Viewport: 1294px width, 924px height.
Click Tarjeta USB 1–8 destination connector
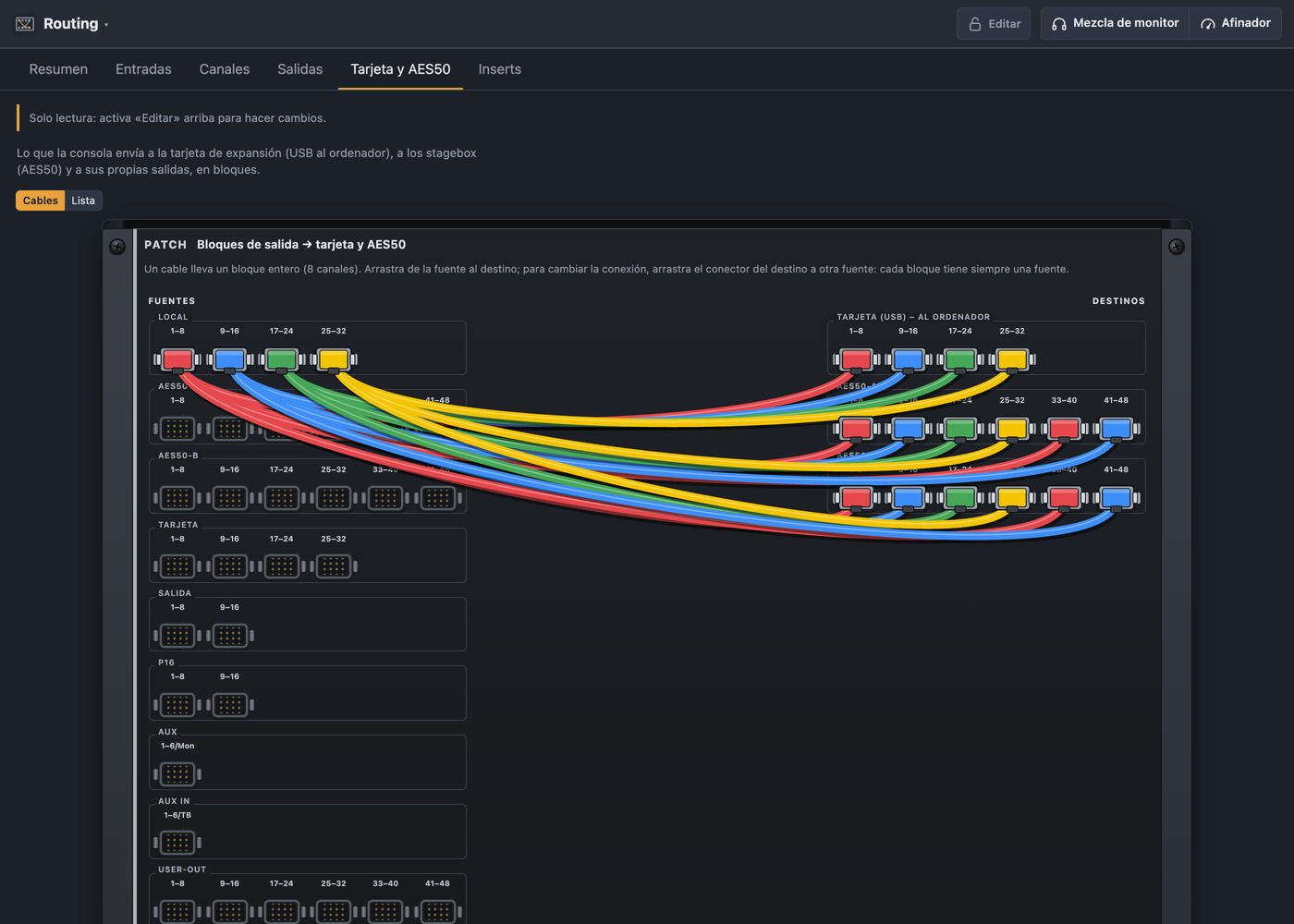[856, 359]
